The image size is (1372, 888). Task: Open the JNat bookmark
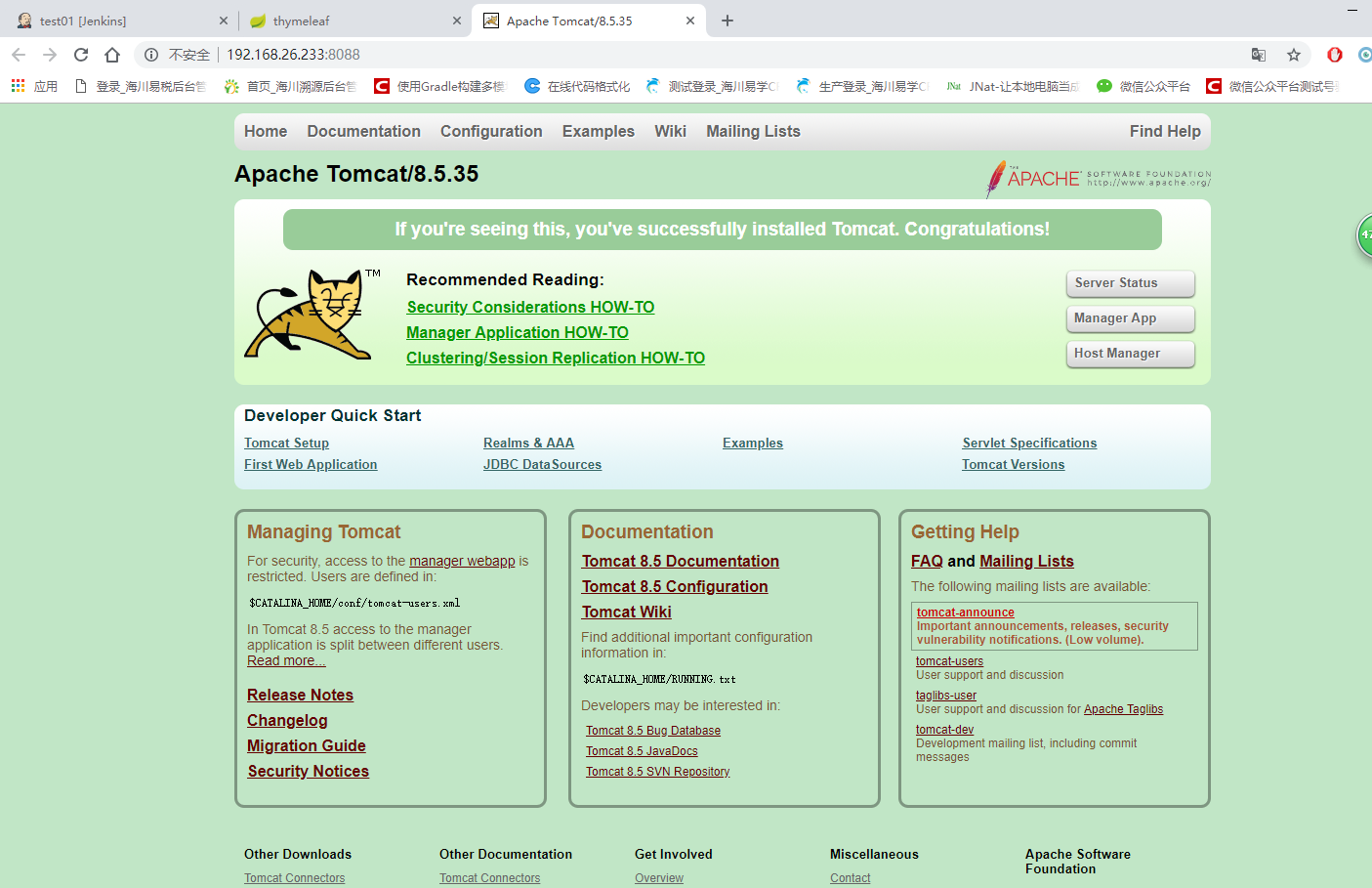1012,86
